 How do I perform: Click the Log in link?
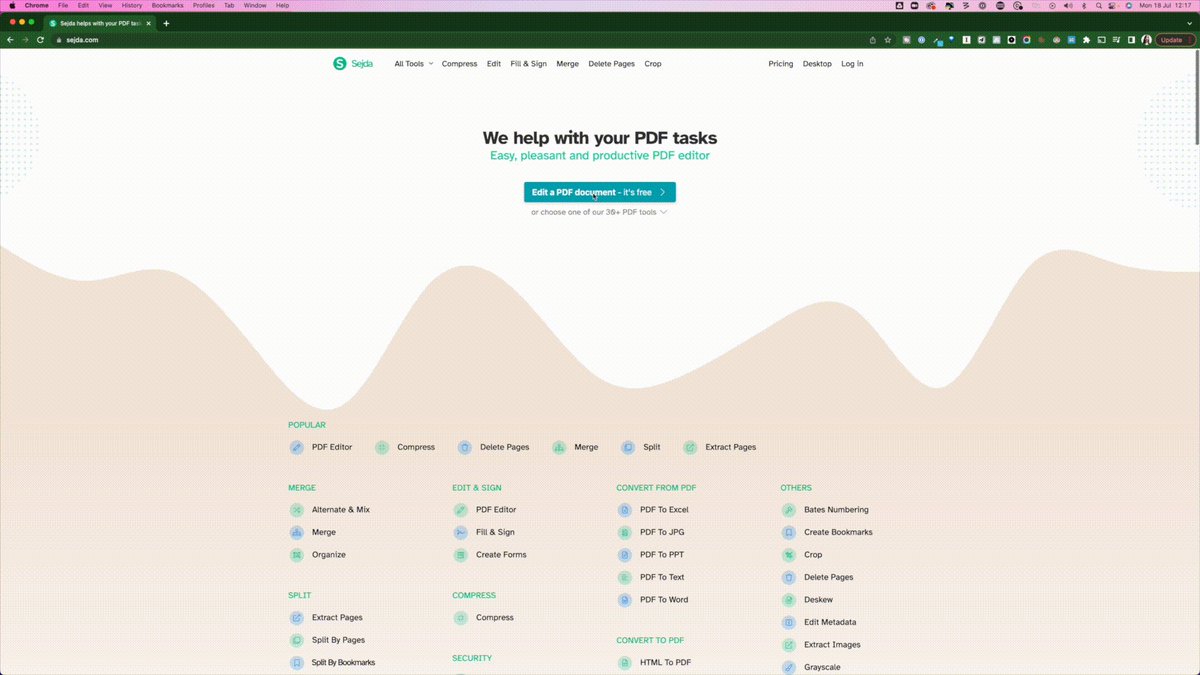[x=852, y=64]
